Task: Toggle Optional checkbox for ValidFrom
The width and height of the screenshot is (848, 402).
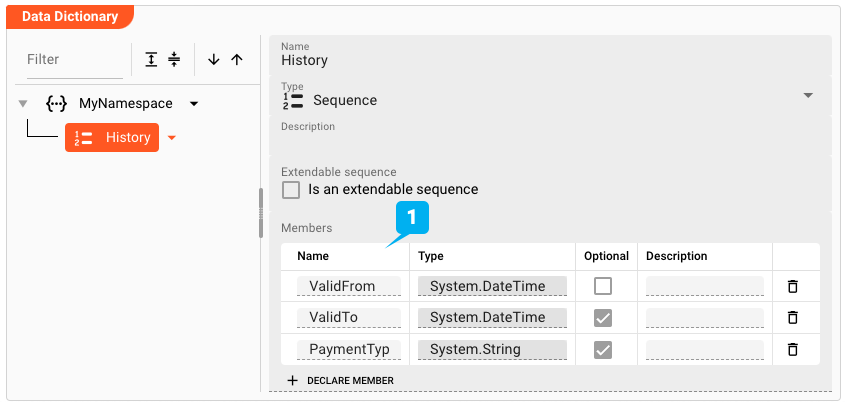Action: (x=603, y=286)
